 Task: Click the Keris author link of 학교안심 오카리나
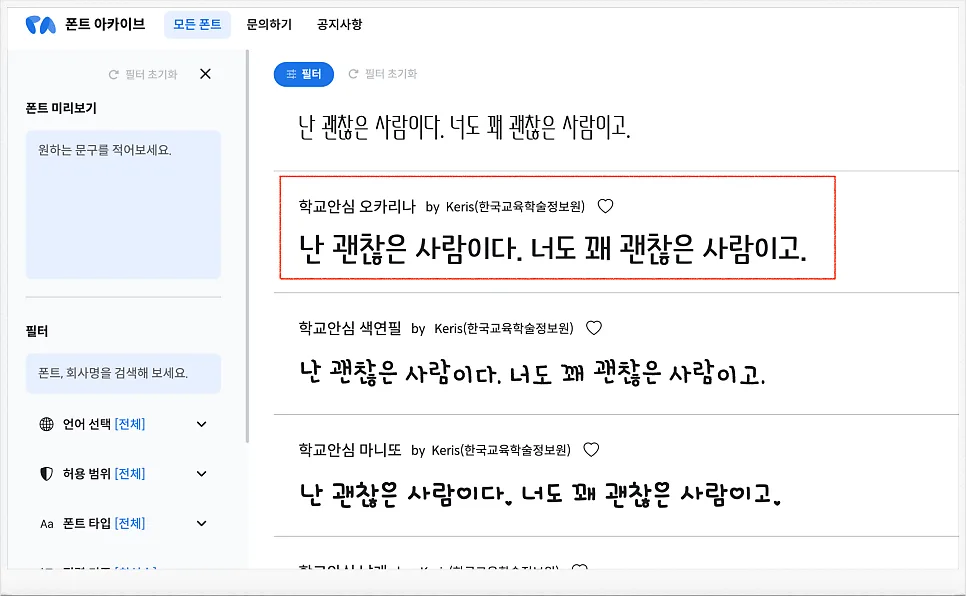pos(515,206)
